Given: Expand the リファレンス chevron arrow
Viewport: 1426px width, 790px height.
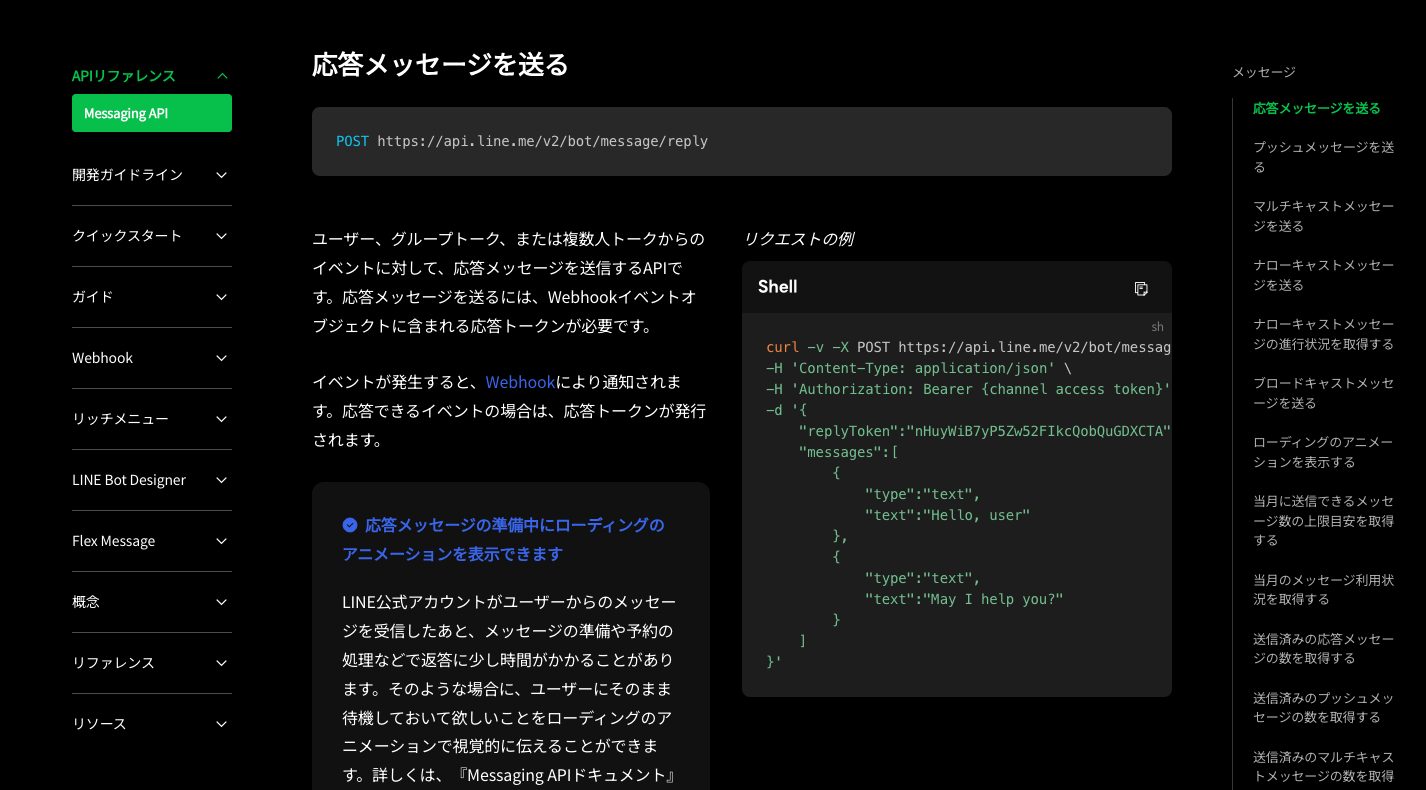Looking at the screenshot, I should 222,663.
